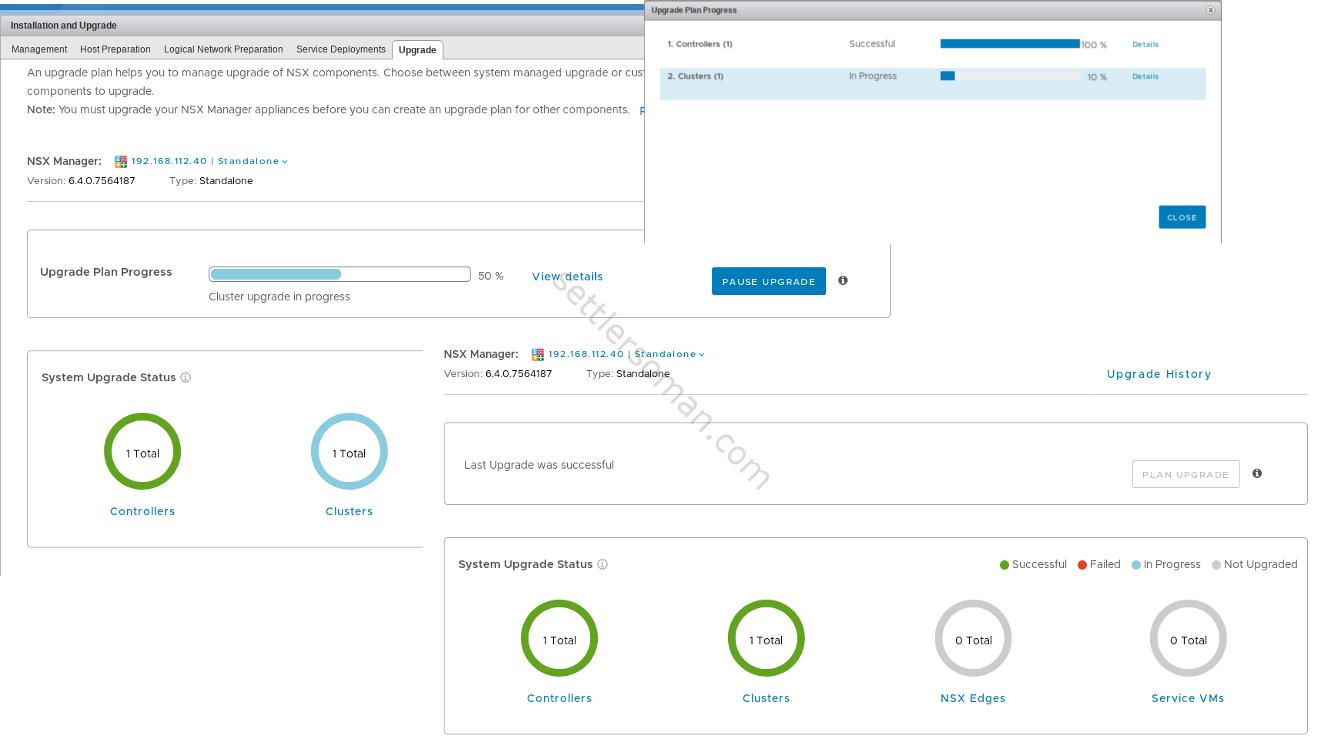This screenshot has width=1328, height=756.
Task: Click the Upgrade Plan Progress bar at 50%
Action: tap(339, 274)
